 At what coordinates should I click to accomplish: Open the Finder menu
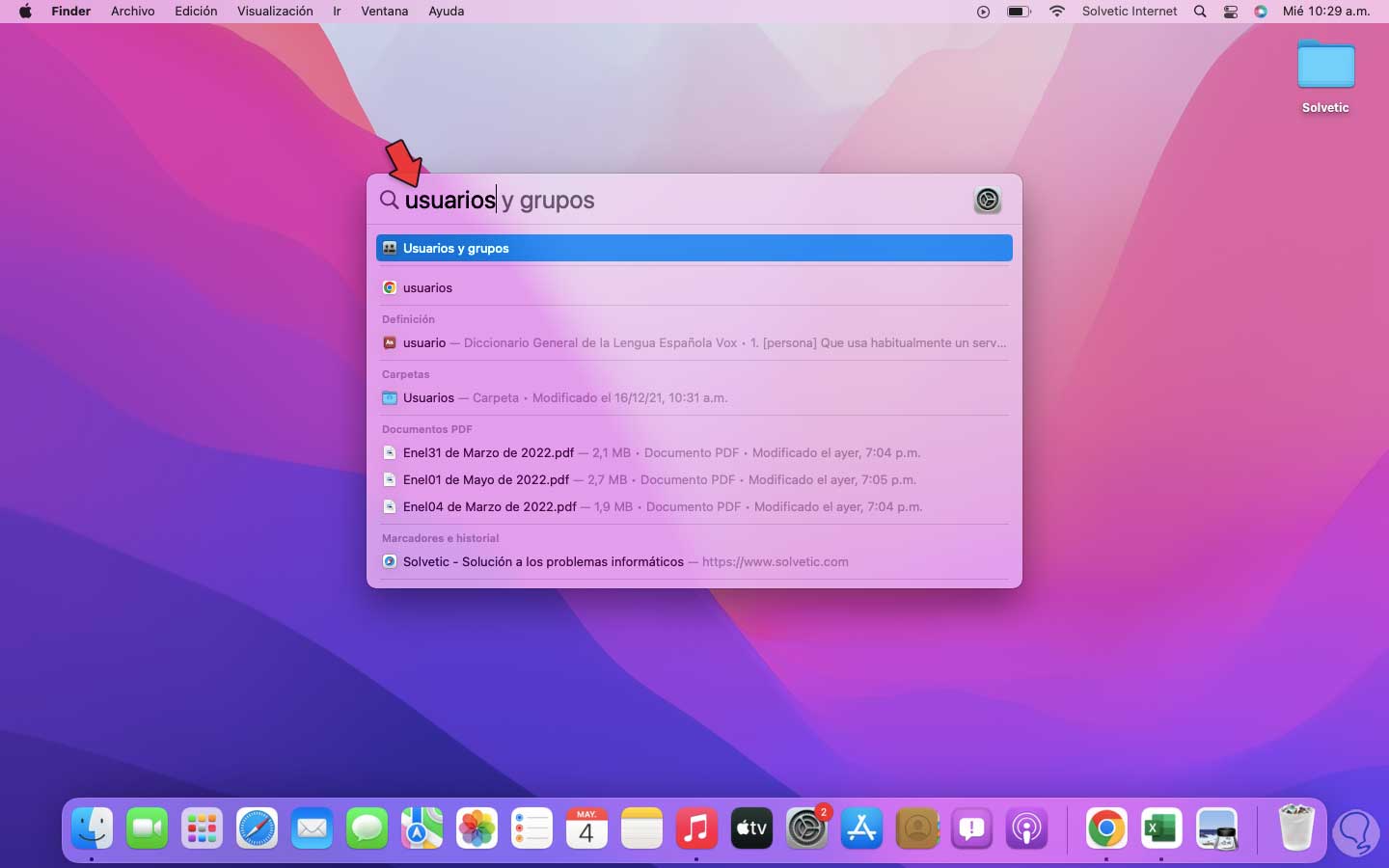click(x=70, y=12)
